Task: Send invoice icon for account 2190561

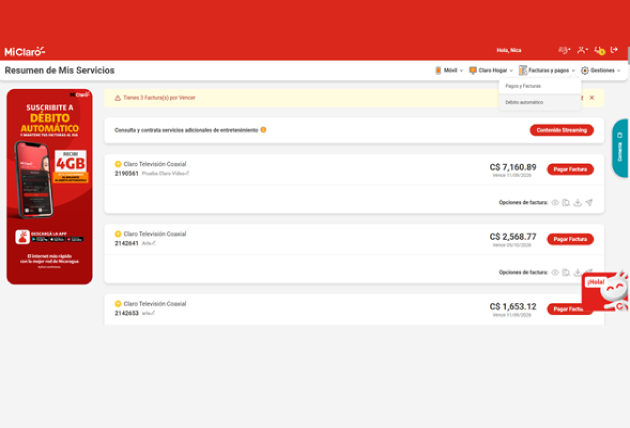Action: (x=589, y=203)
